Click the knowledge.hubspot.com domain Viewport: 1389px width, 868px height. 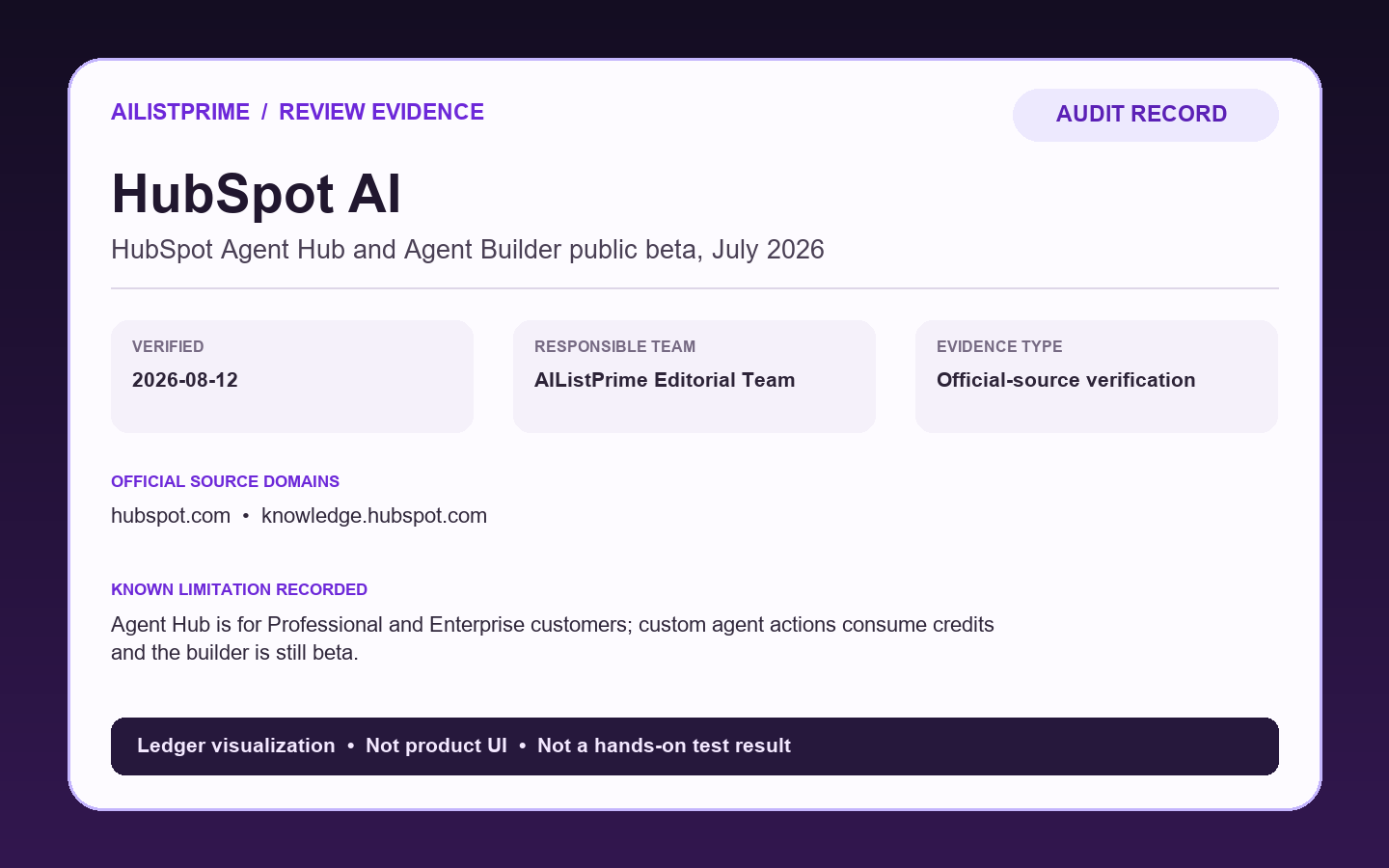tap(374, 516)
